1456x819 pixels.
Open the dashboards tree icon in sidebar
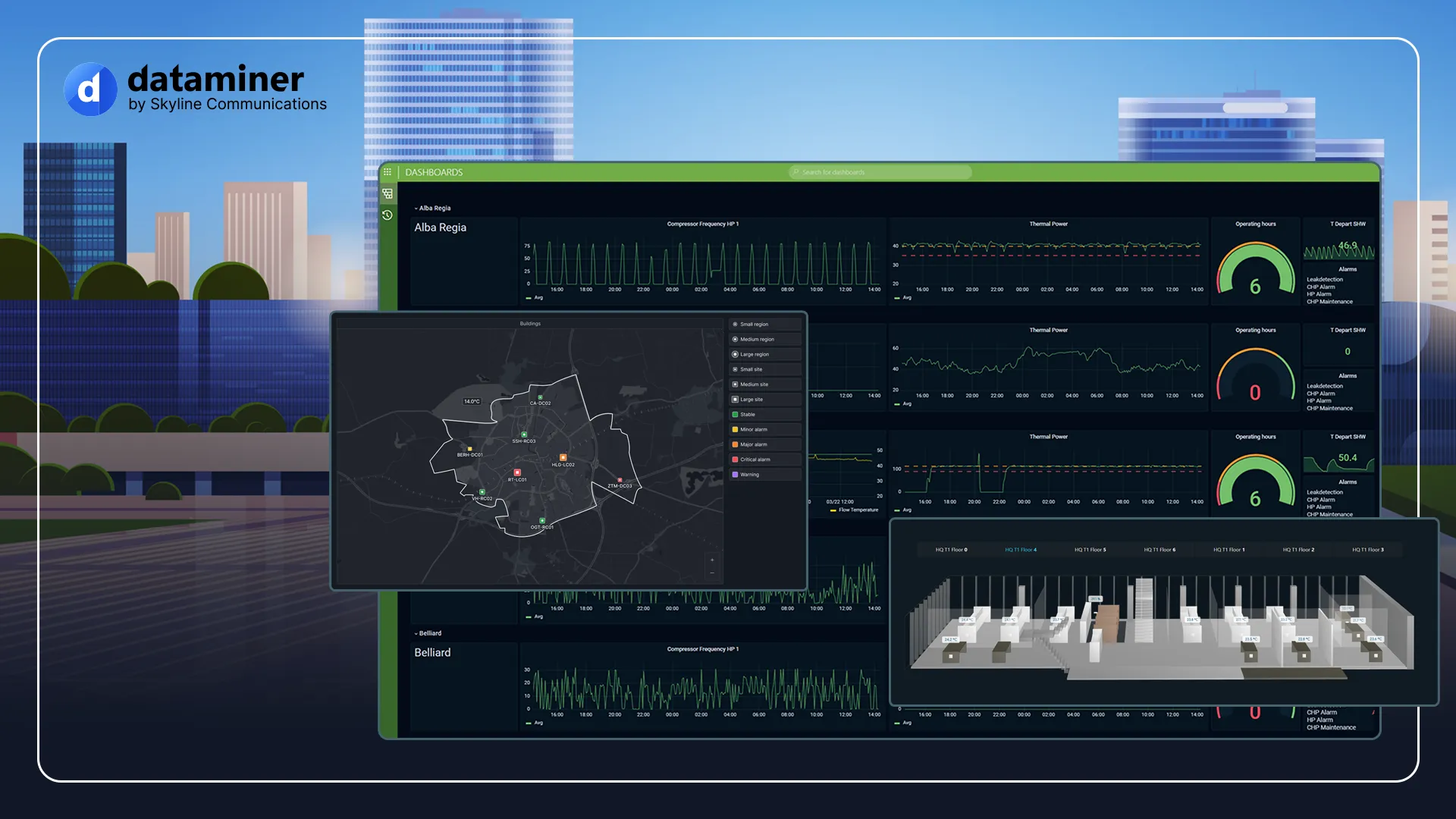pyautogui.click(x=388, y=194)
